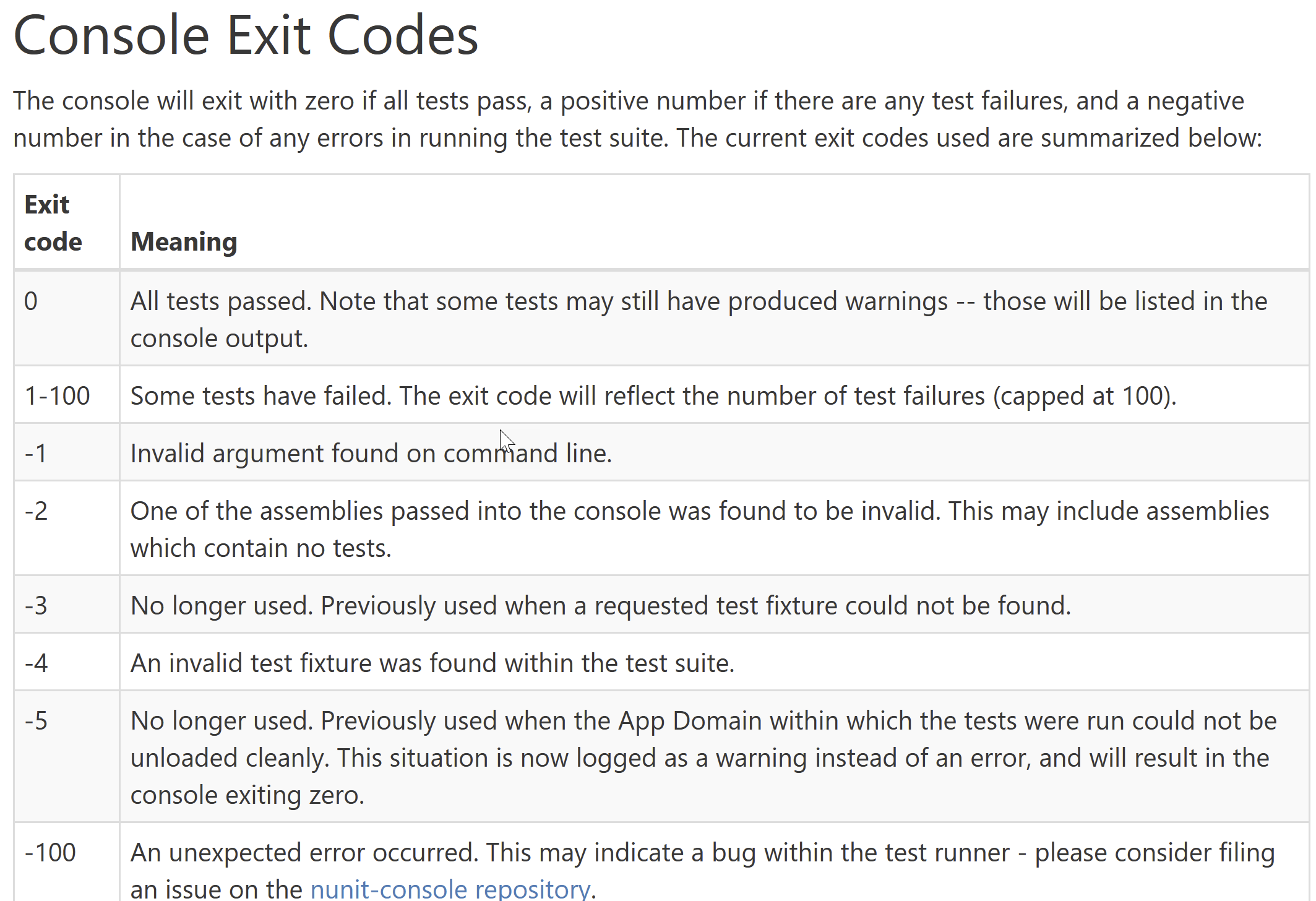Click the Exit code column header
The width and height of the screenshot is (1316, 901).
coord(53,223)
